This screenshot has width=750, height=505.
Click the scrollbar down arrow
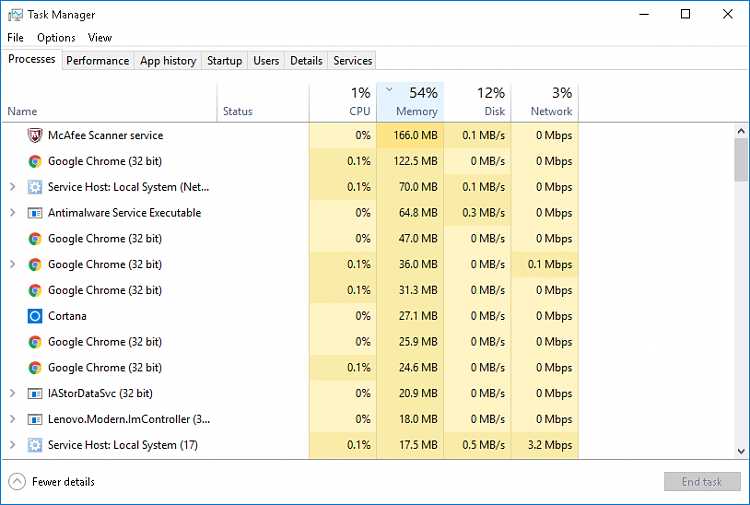741,451
